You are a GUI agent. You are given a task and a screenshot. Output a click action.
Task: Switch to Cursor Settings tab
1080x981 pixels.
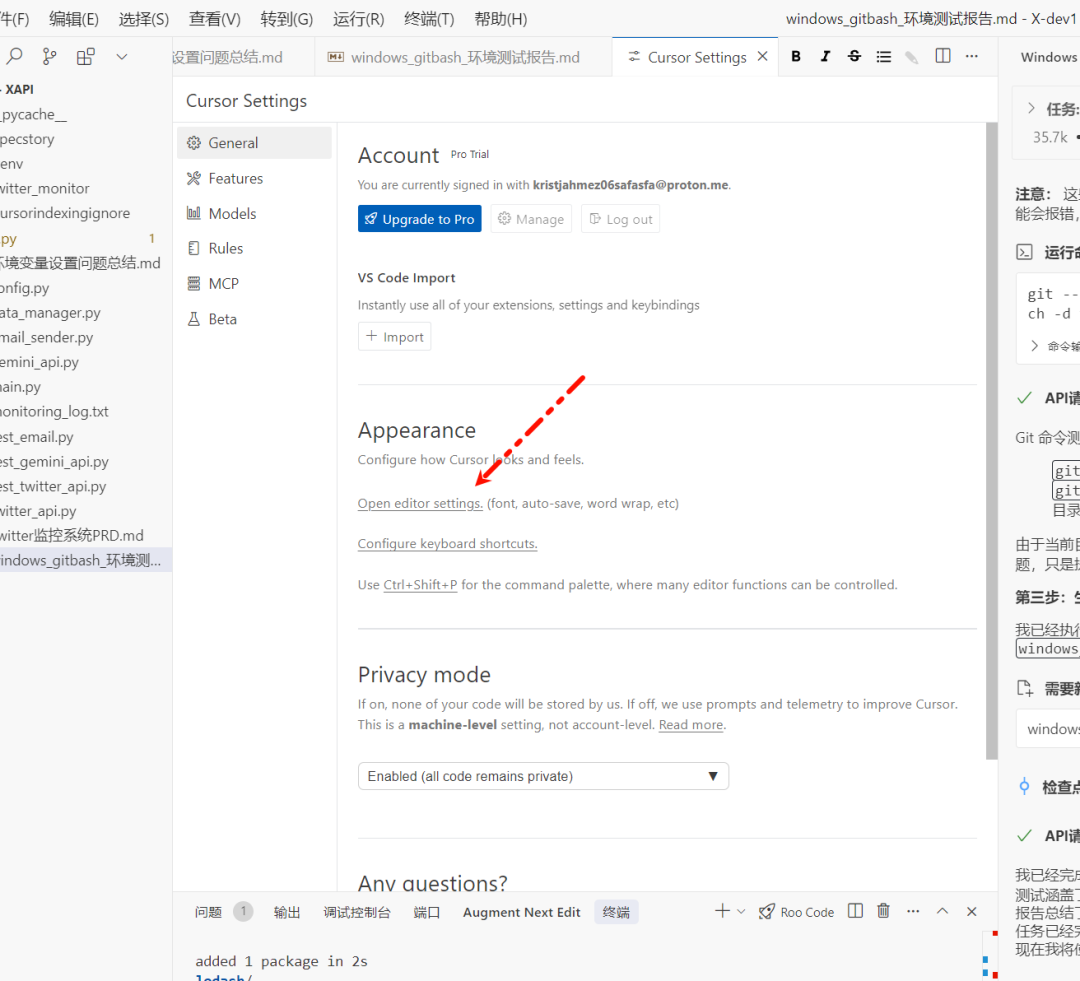coord(697,57)
